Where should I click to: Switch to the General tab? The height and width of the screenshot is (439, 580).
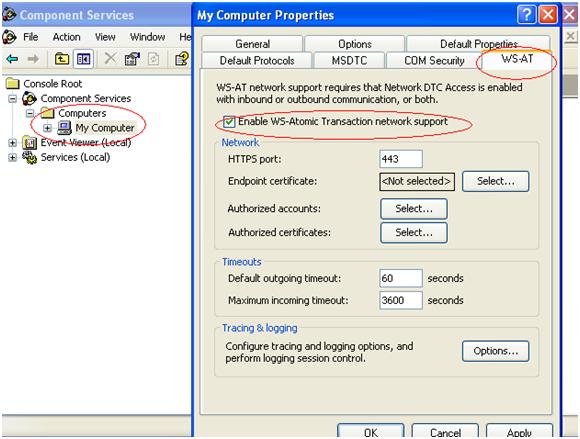pos(252,44)
